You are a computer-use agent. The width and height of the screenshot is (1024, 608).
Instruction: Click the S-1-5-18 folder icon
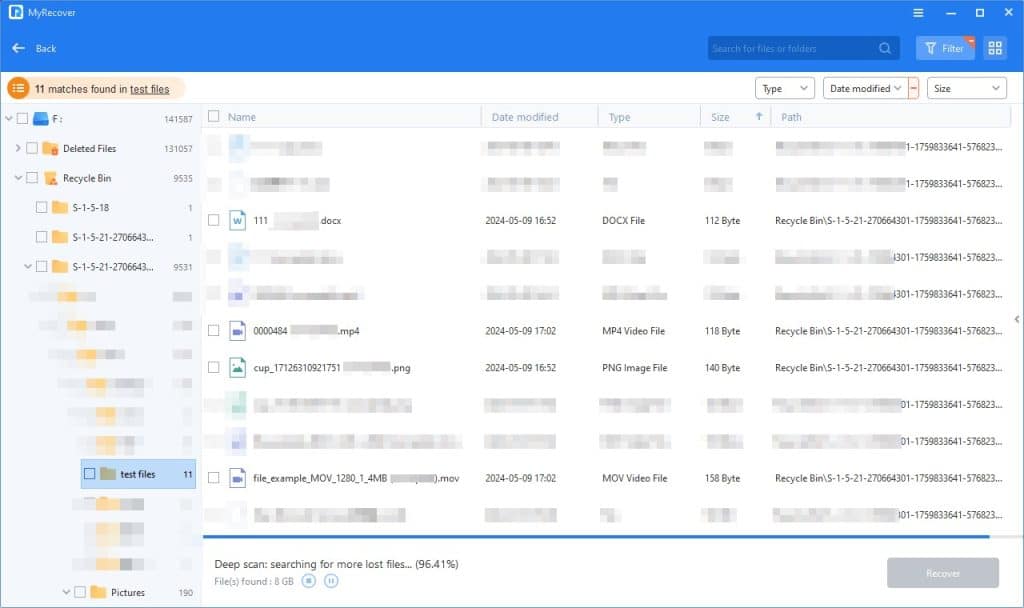coord(60,208)
